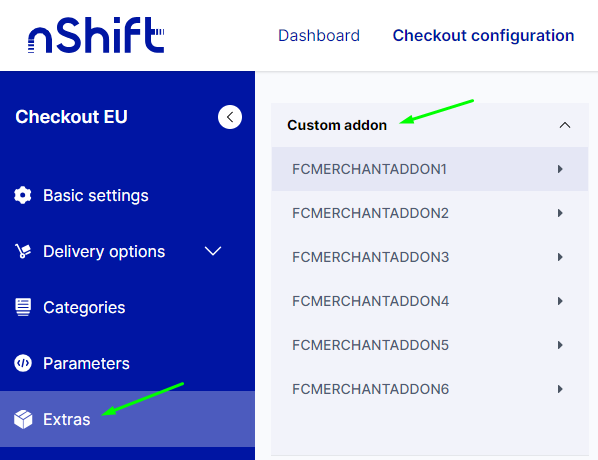Screen dimensions: 598x460
Task: Collapse the Custom addon section chevron
Action: point(565,125)
